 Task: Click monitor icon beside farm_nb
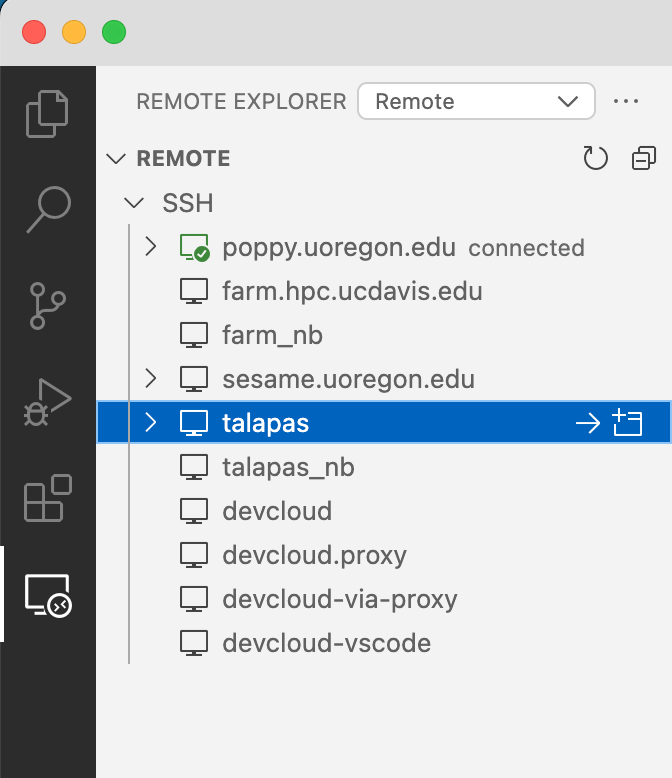[194, 335]
